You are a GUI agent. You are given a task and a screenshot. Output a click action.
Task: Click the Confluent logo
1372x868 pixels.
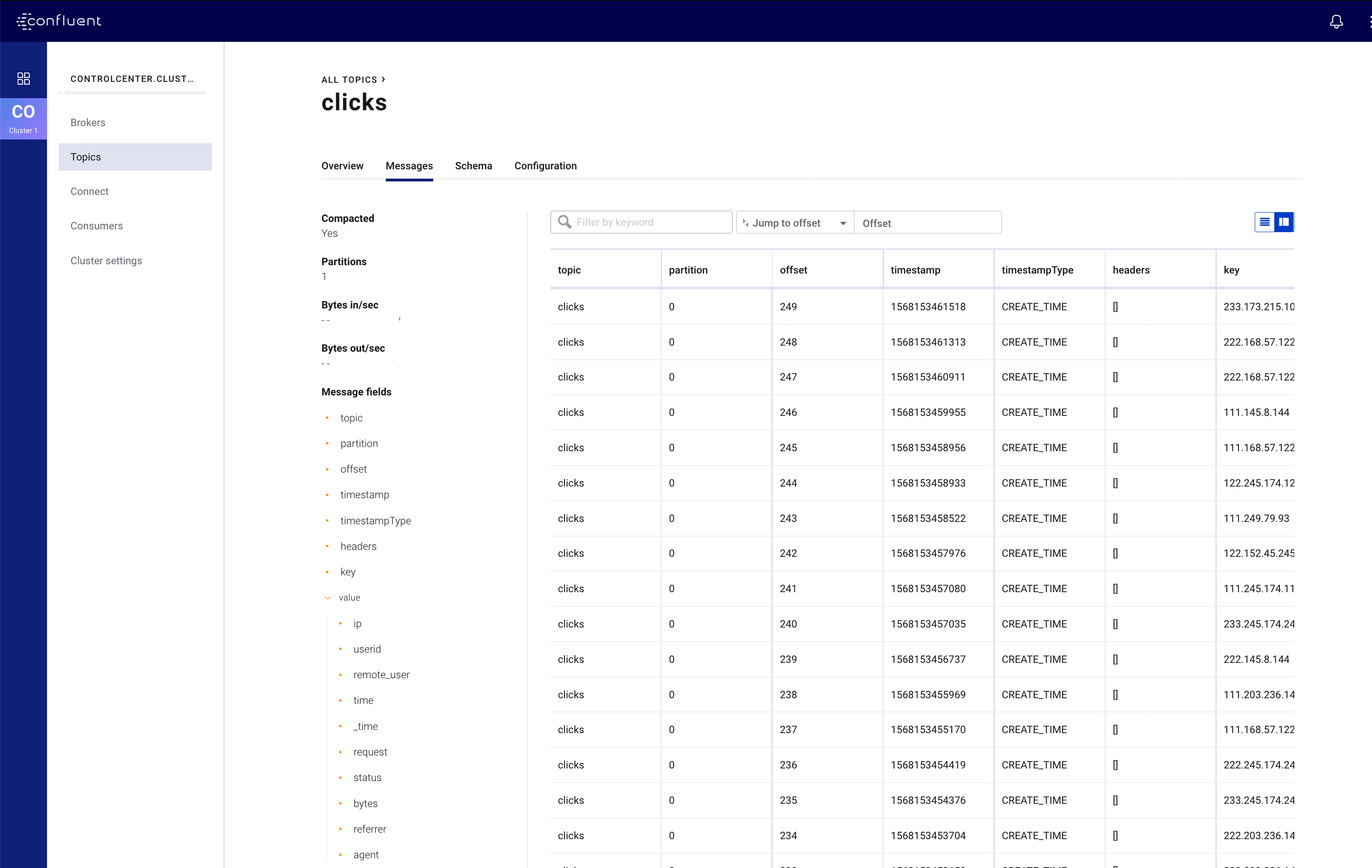tap(59, 21)
